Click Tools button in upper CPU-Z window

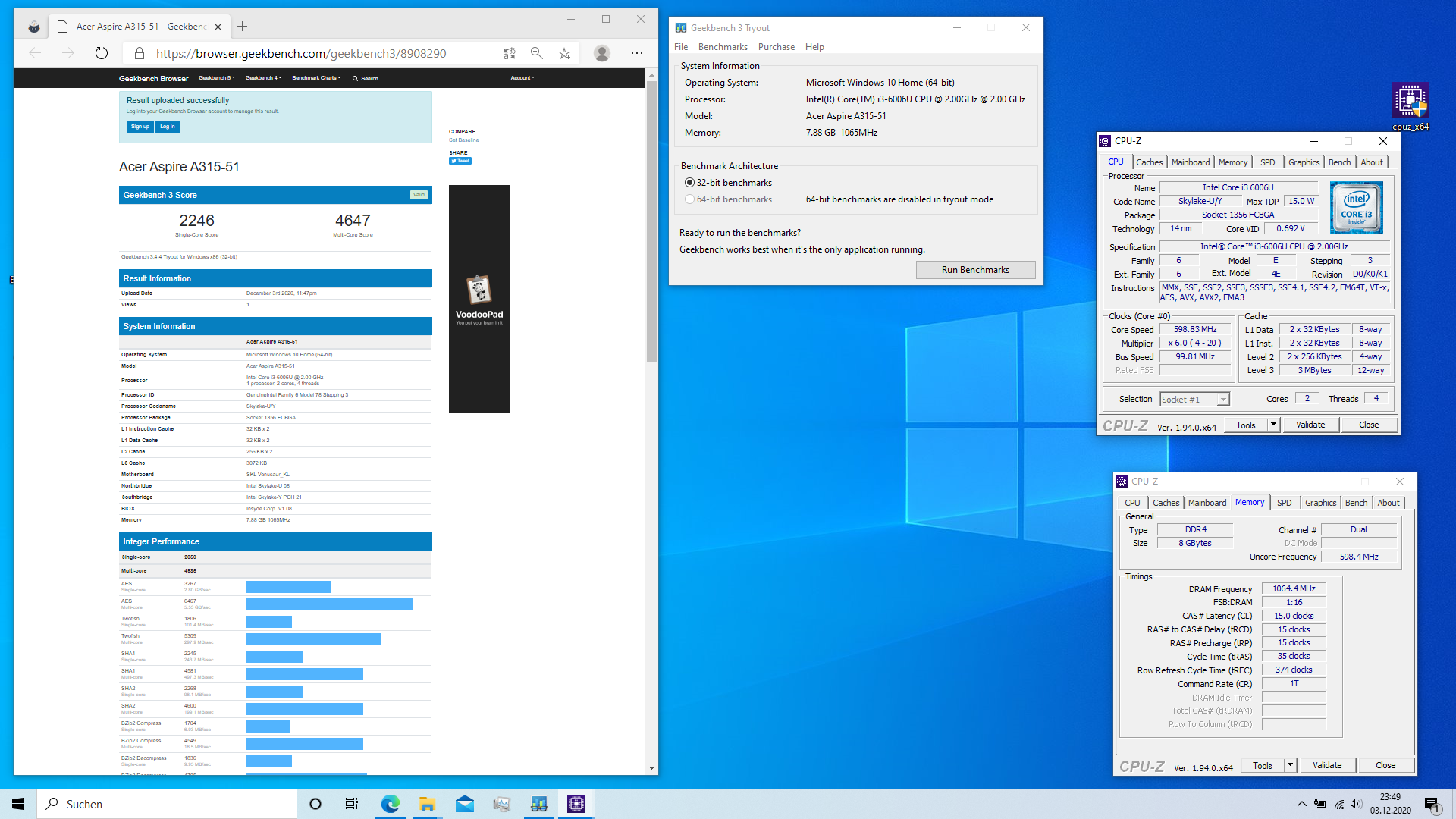(1246, 425)
